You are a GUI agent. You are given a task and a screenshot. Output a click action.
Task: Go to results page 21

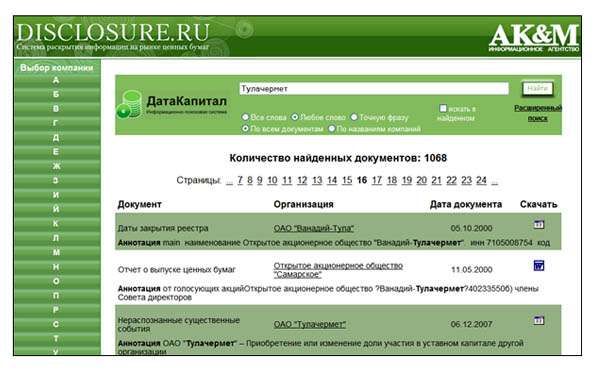pos(437,180)
